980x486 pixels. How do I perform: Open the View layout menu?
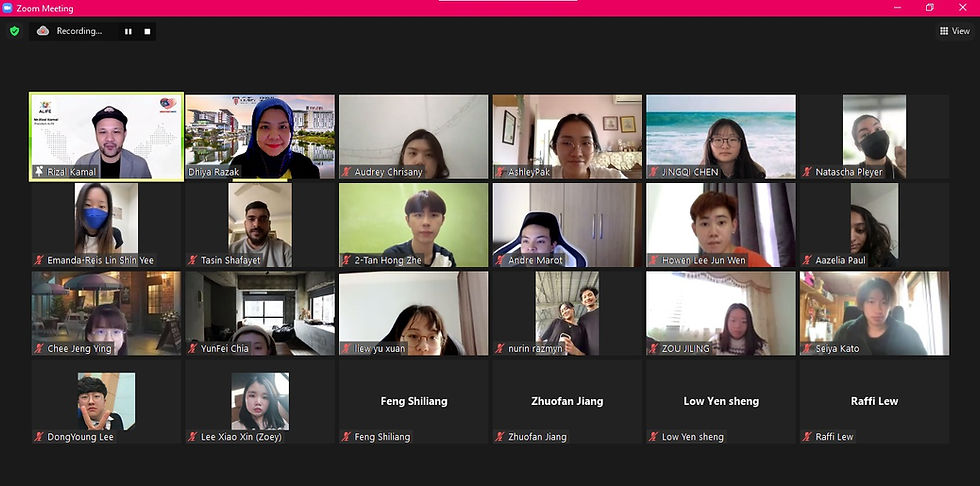pyautogui.click(x=954, y=31)
